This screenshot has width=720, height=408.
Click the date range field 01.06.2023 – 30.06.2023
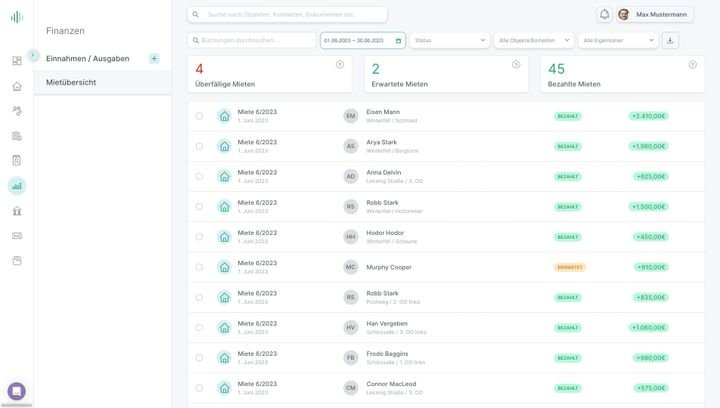point(361,40)
